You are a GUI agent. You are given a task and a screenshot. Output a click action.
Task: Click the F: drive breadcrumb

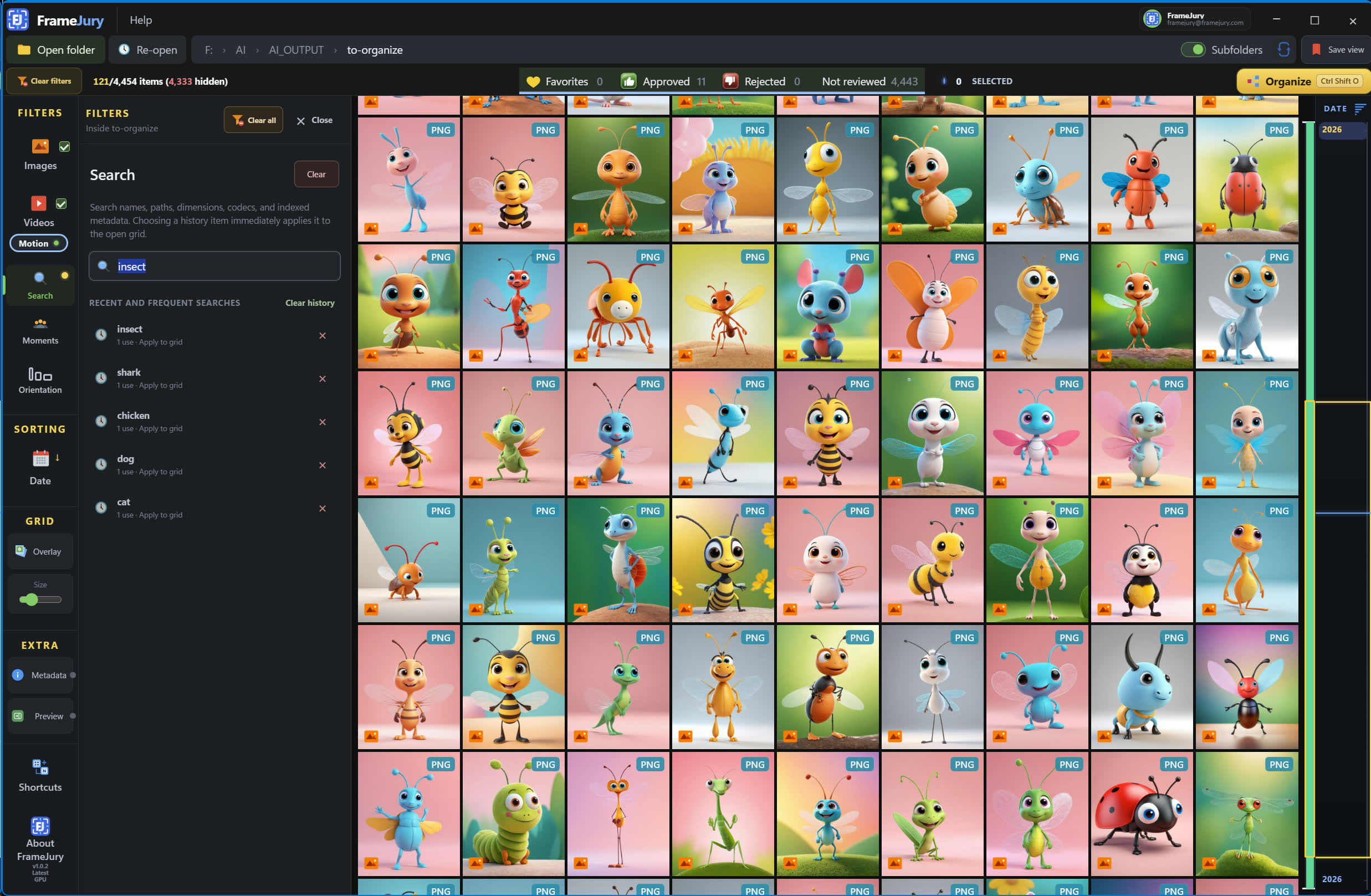[x=208, y=50]
